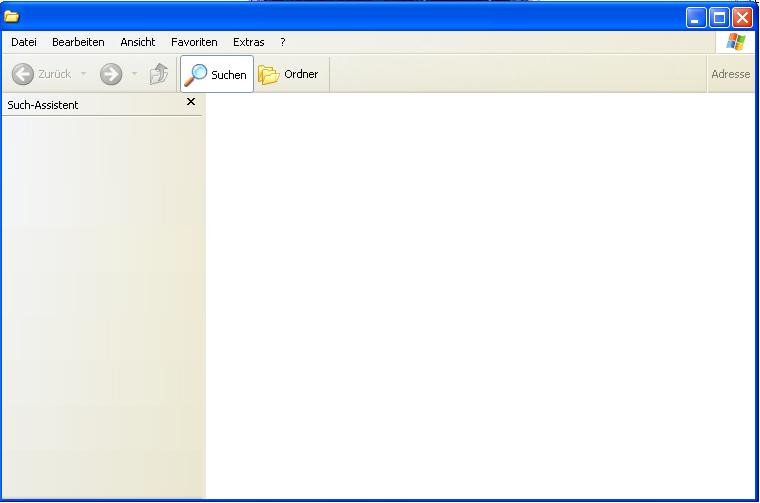The image size is (760, 503).
Task: Click the folder icon in title bar
Action: [x=11, y=17]
